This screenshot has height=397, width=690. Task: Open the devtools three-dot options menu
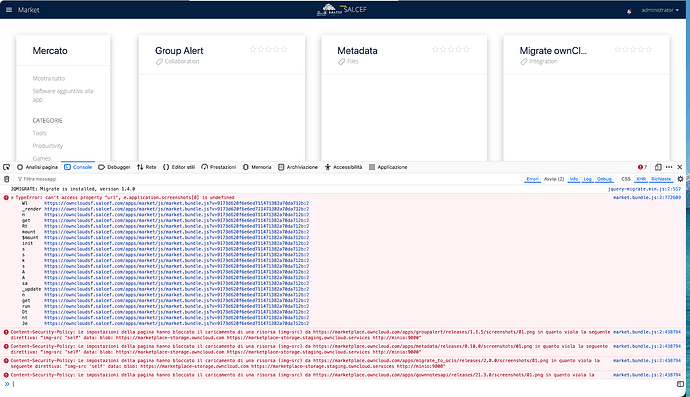pyautogui.click(x=669, y=167)
